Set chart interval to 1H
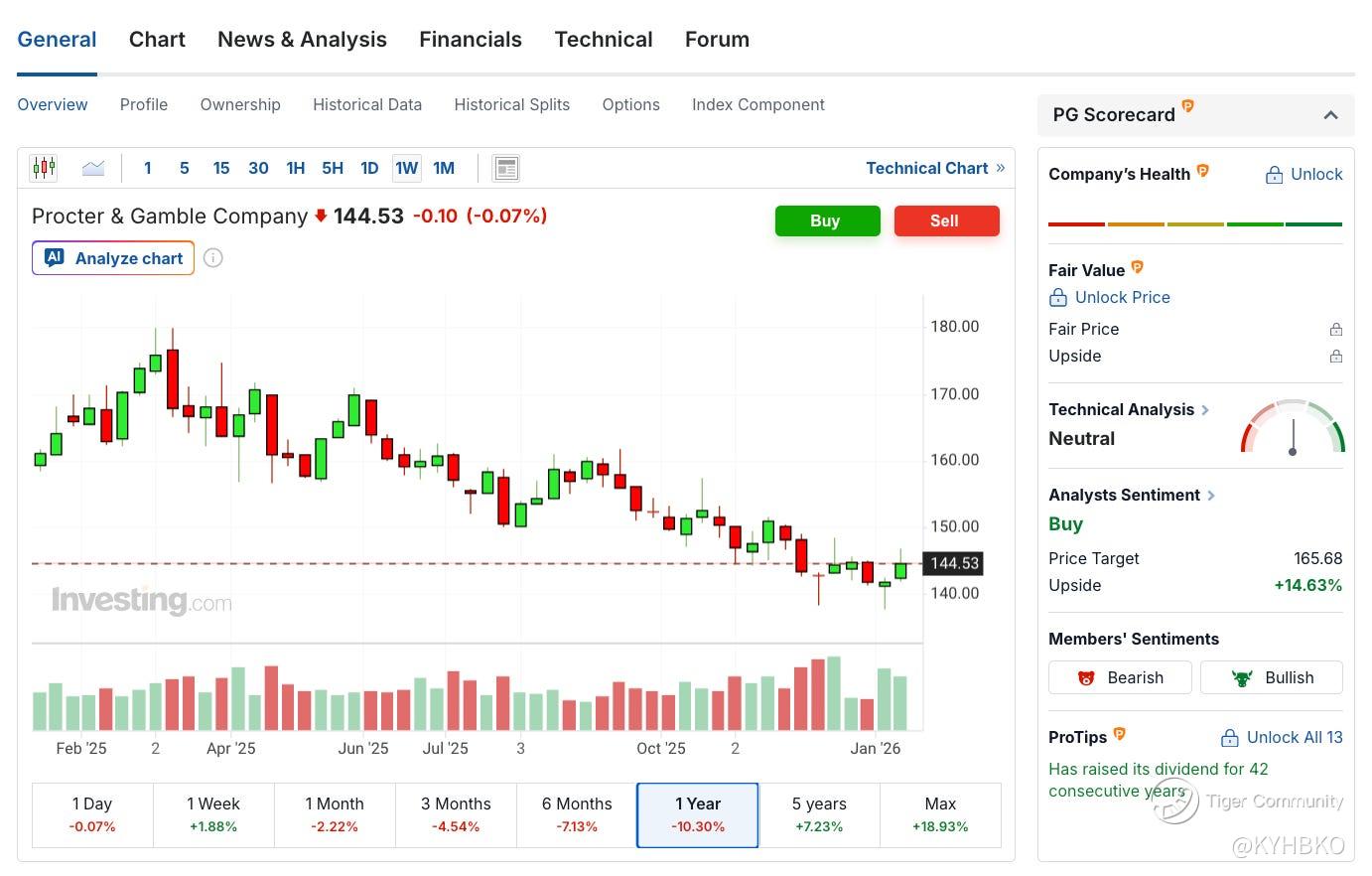 coord(296,168)
